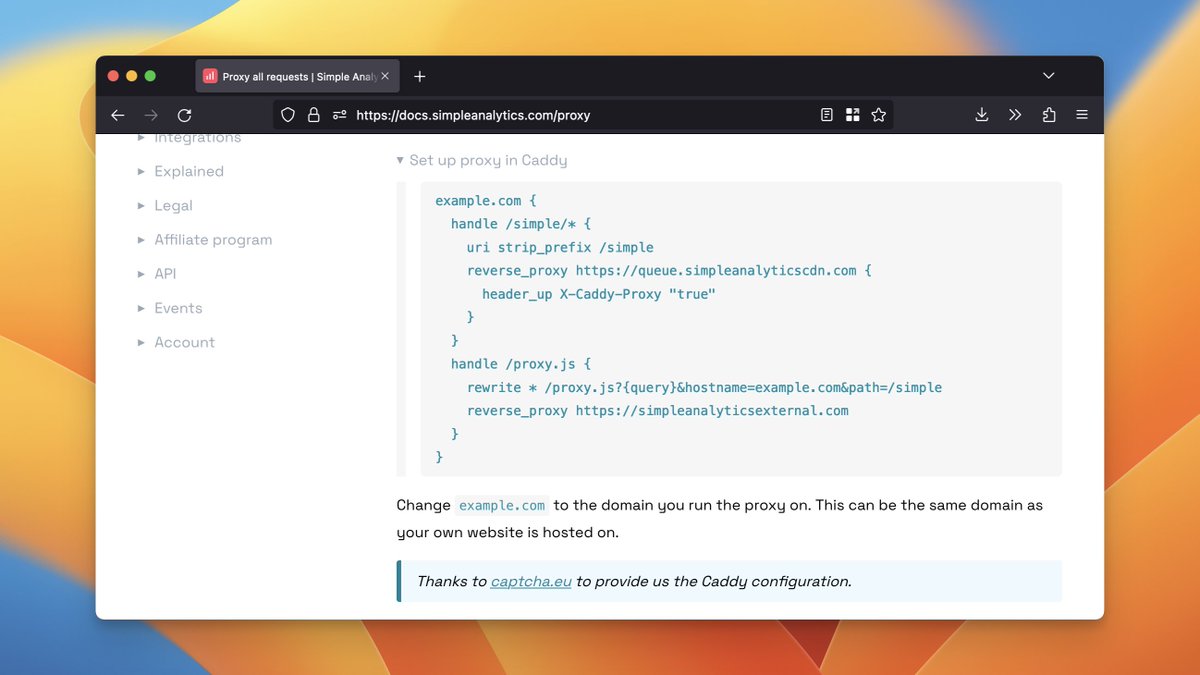The image size is (1200, 675).
Task: Expand the Explained sidebar section
Action: pyautogui.click(x=181, y=171)
